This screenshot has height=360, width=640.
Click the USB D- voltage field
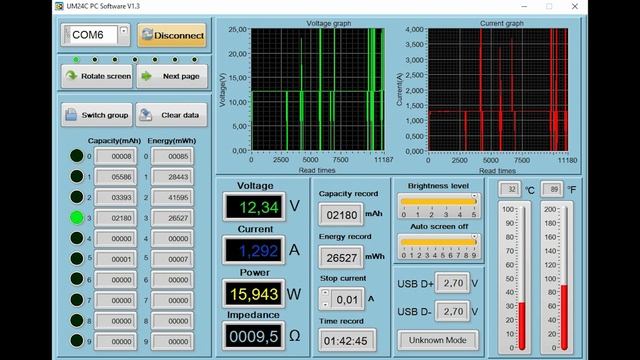(453, 311)
